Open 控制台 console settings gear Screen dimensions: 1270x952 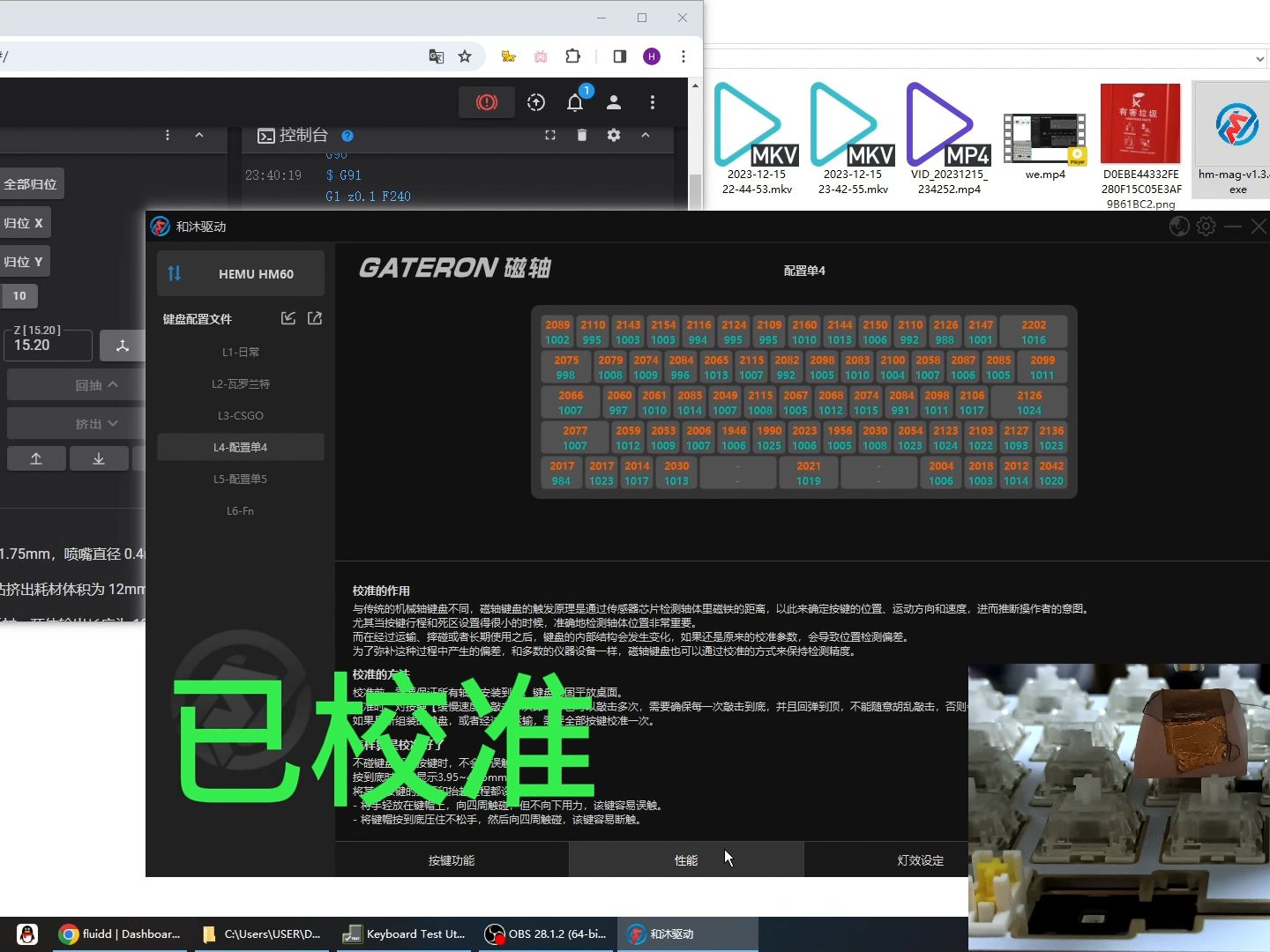pos(614,135)
